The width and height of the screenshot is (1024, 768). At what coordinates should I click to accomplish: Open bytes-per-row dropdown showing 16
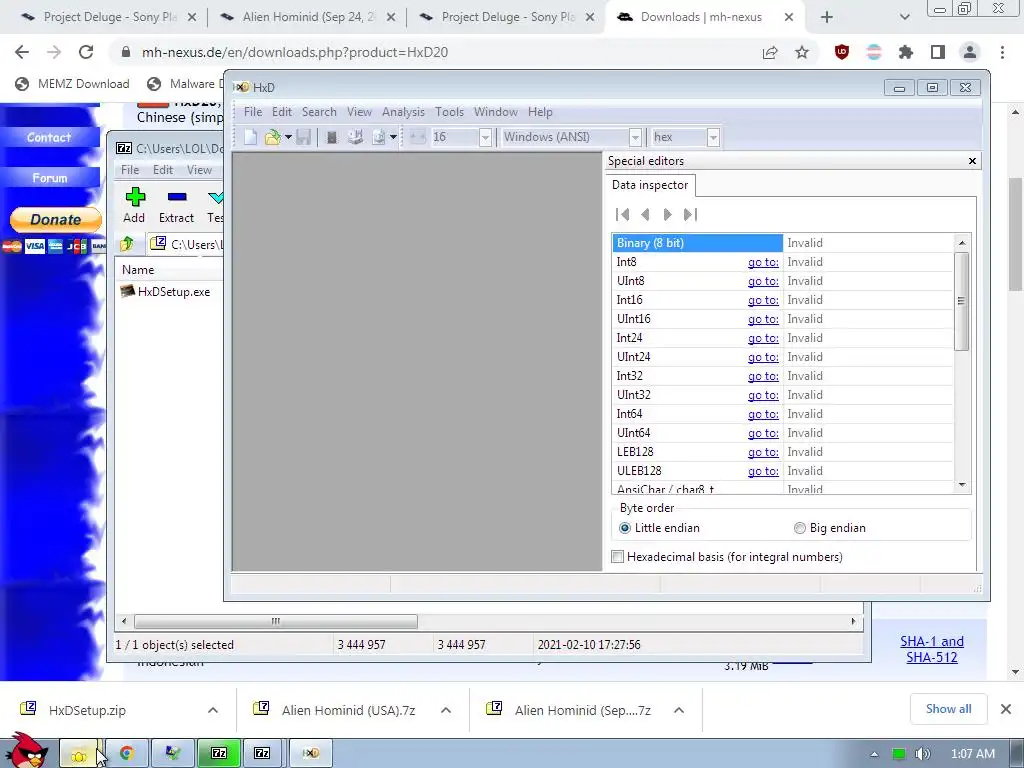pyautogui.click(x=485, y=137)
